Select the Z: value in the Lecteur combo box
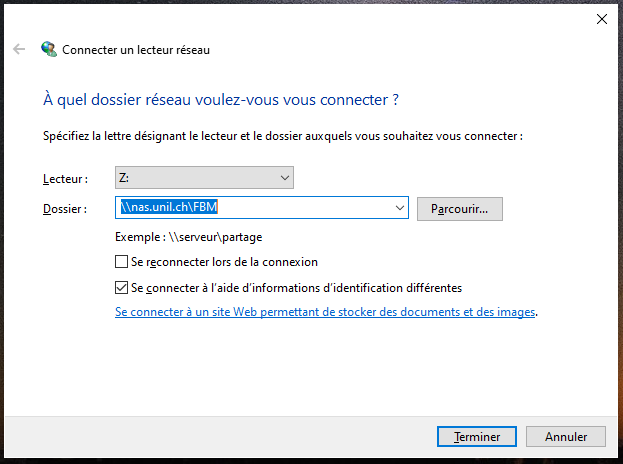This screenshot has width=623, height=464. 195,179
